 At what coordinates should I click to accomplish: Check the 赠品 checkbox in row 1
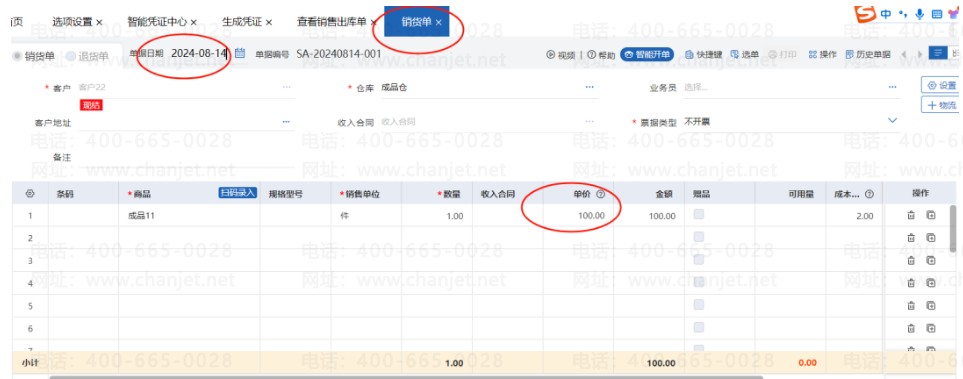click(x=698, y=214)
